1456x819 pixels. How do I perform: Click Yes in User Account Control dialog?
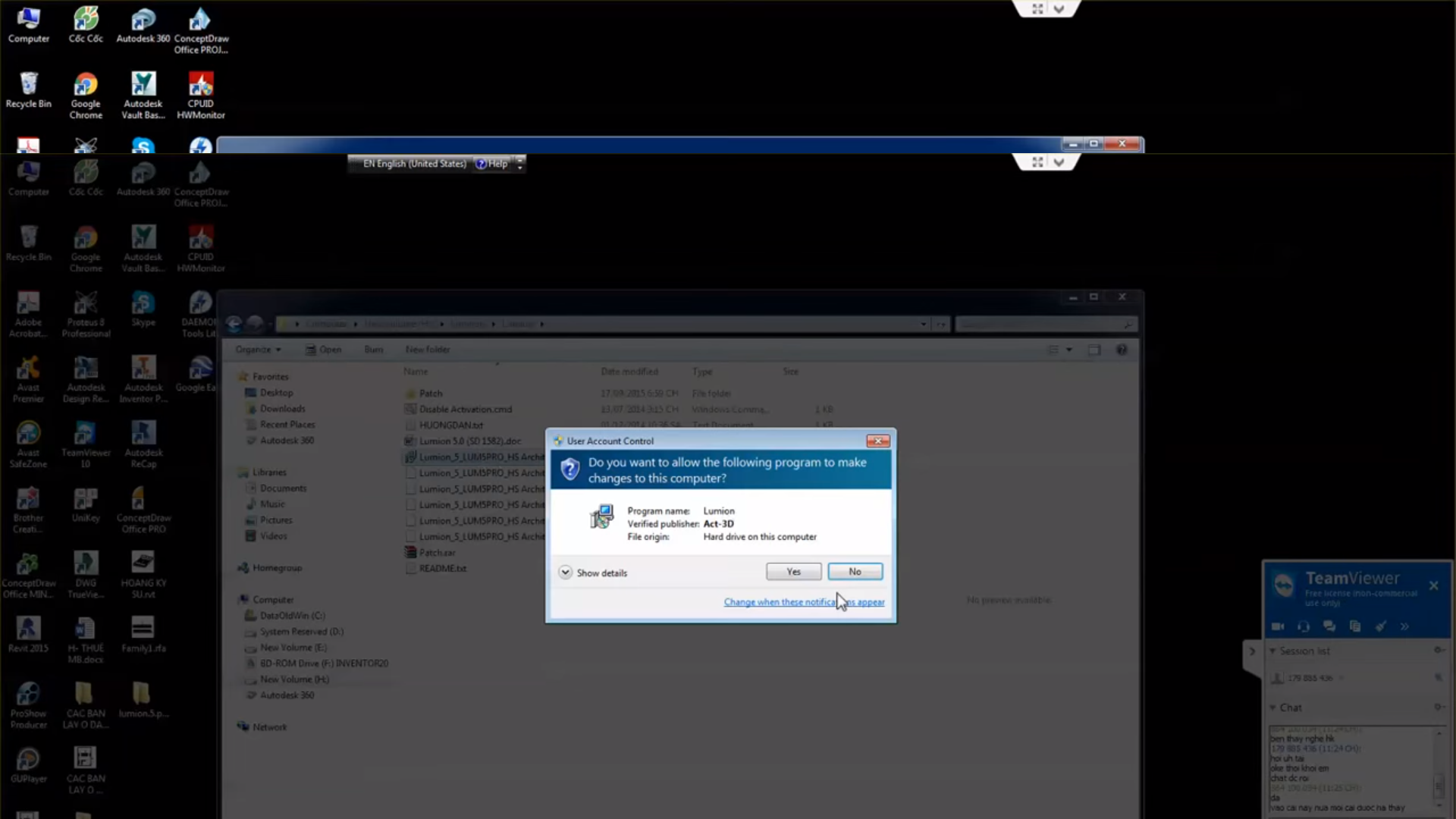793,571
